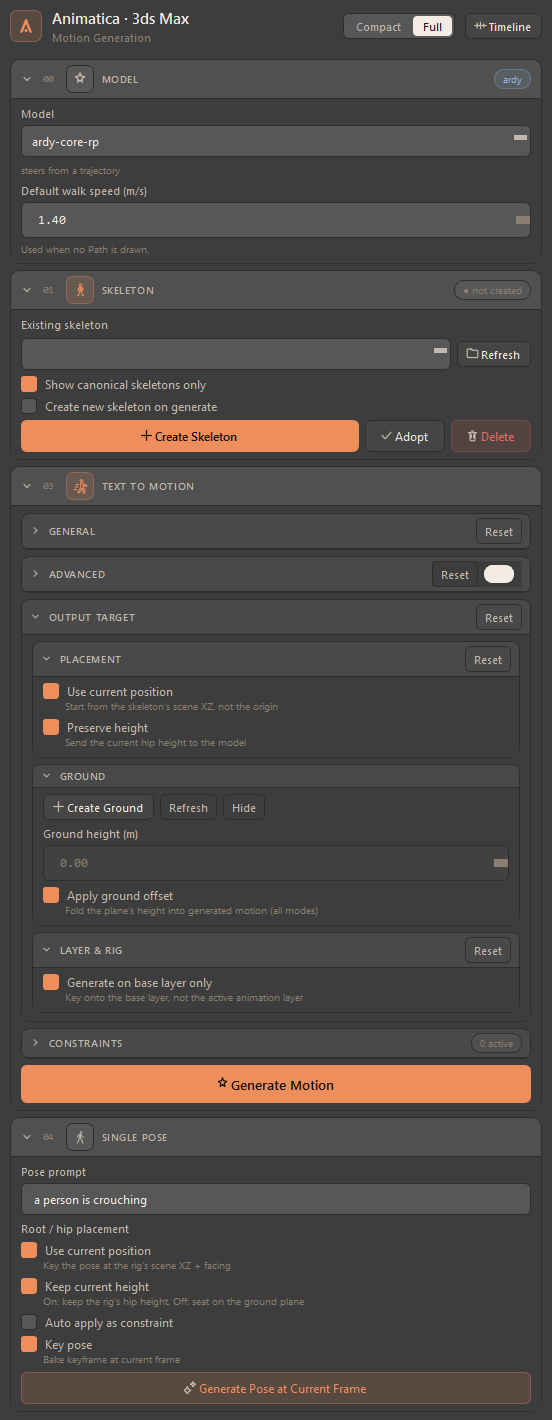Expand the General subsection

pyautogui.click(x=36, y=531)
